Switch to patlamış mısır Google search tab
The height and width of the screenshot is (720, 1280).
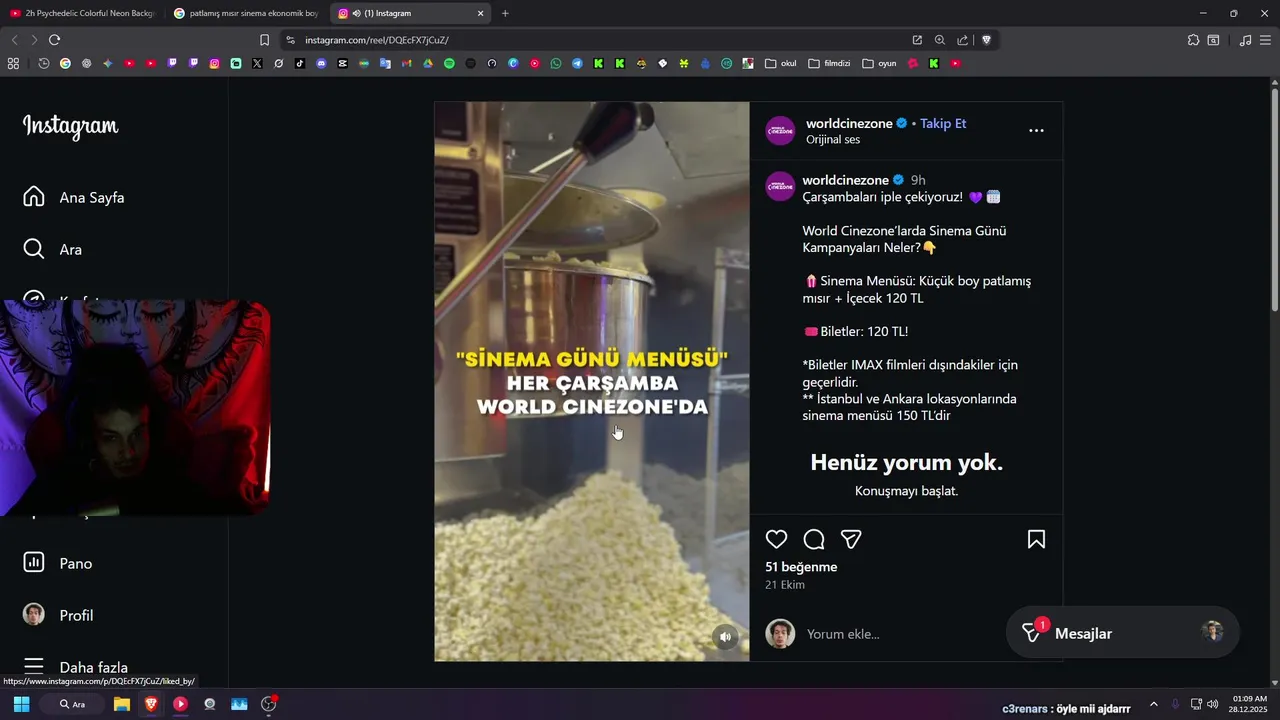coord(245,13)
